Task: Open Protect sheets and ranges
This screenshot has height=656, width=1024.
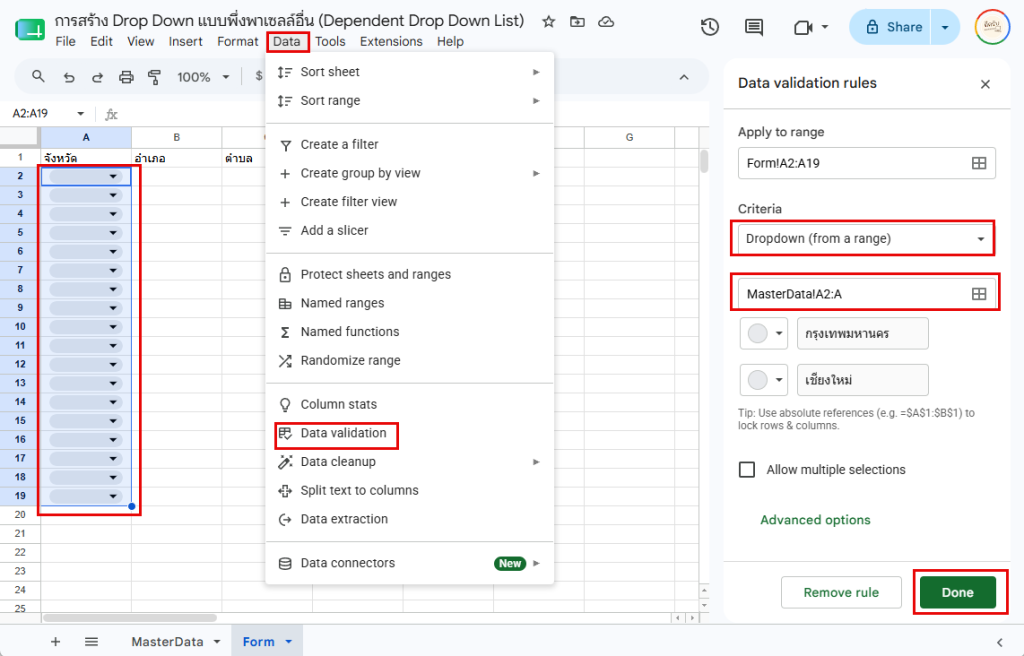Action: (409, 274)
